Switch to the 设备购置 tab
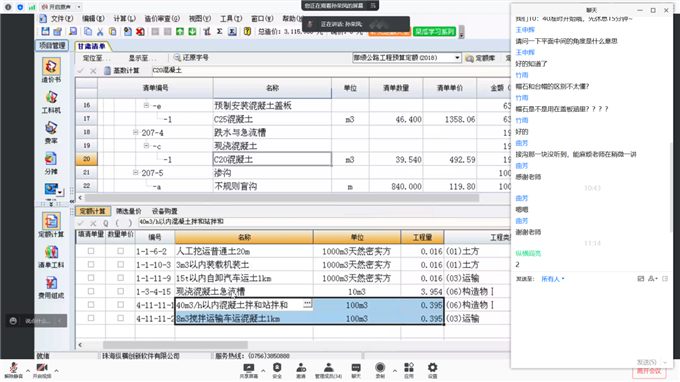 [164, 211]
